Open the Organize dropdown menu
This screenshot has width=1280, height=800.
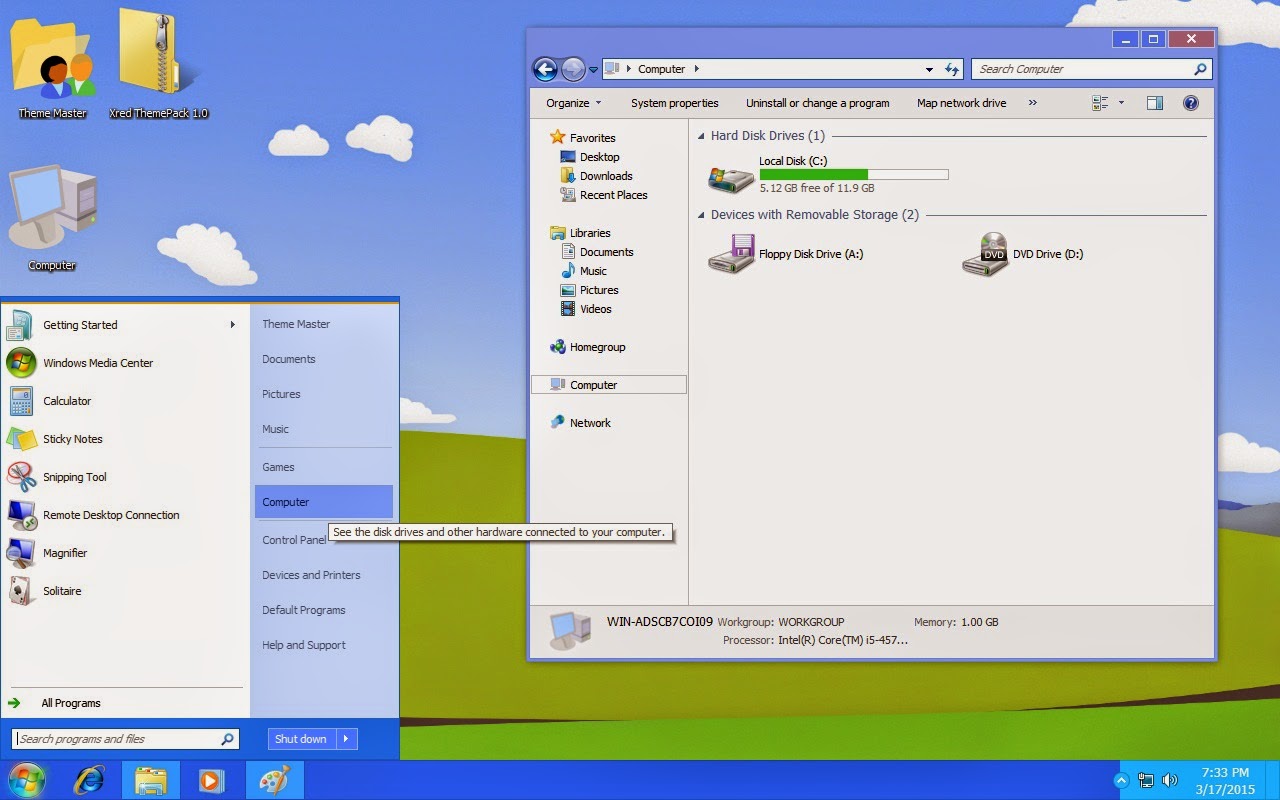(574, 103)
